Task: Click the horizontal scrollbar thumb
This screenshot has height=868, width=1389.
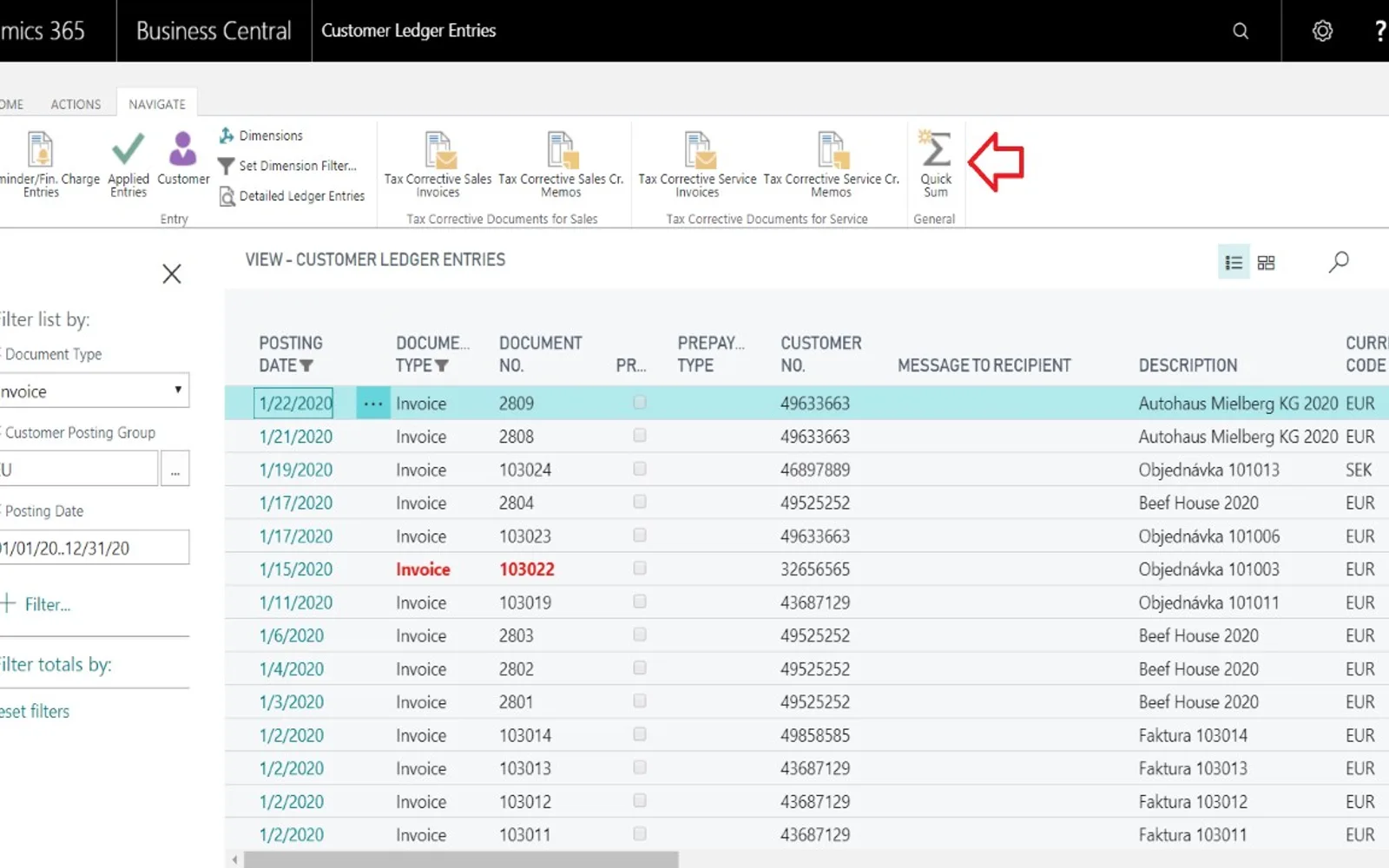Action: pos(461,859)
